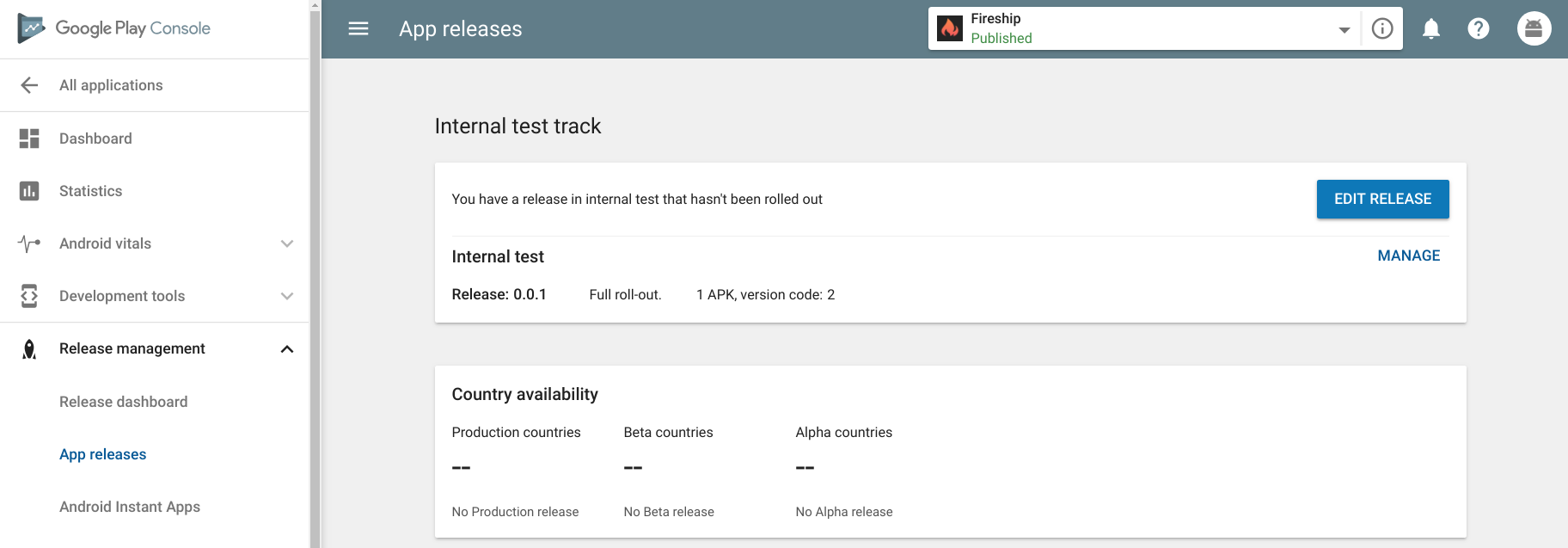Image resolution: width=1568 pixels, height=548 pixels.
Task: Open the Dashboard from the sidebar icon
Action: 28,138
